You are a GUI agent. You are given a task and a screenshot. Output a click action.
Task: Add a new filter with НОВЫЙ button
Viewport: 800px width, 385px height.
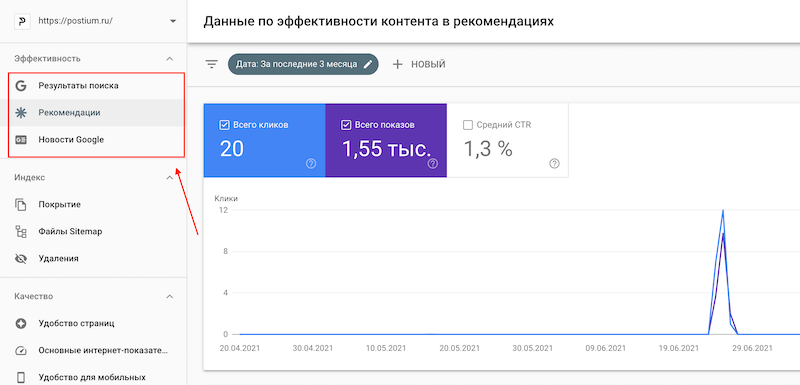pyautogui.click(x=419, y=64)
